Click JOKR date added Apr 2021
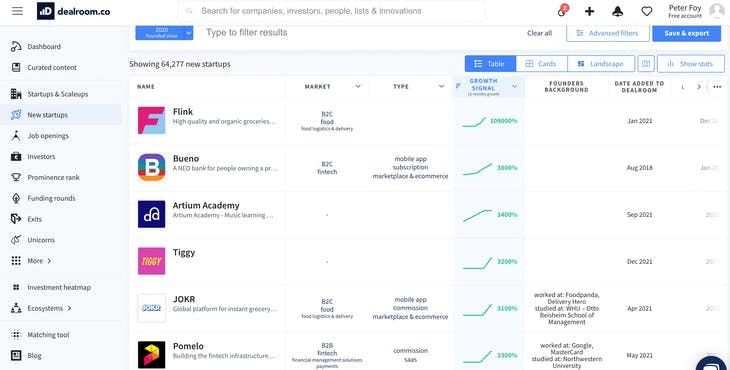This screenshot has height=370, width=730. coord(639,308)
